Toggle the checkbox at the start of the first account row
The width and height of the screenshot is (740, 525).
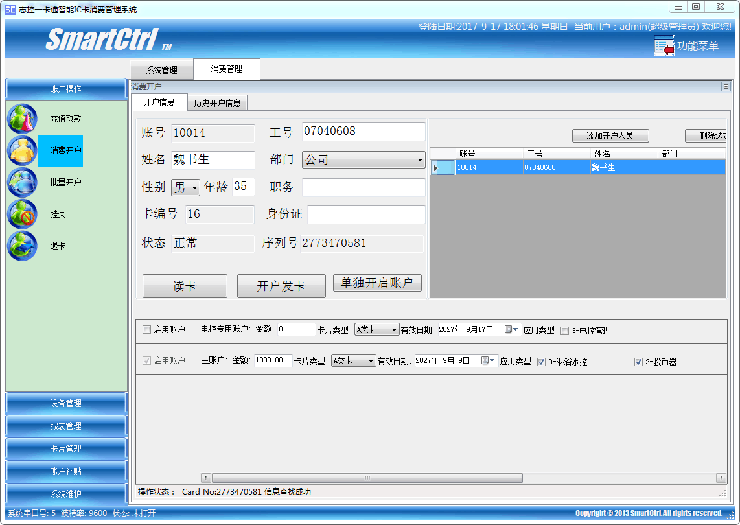(x=147, y=329)
